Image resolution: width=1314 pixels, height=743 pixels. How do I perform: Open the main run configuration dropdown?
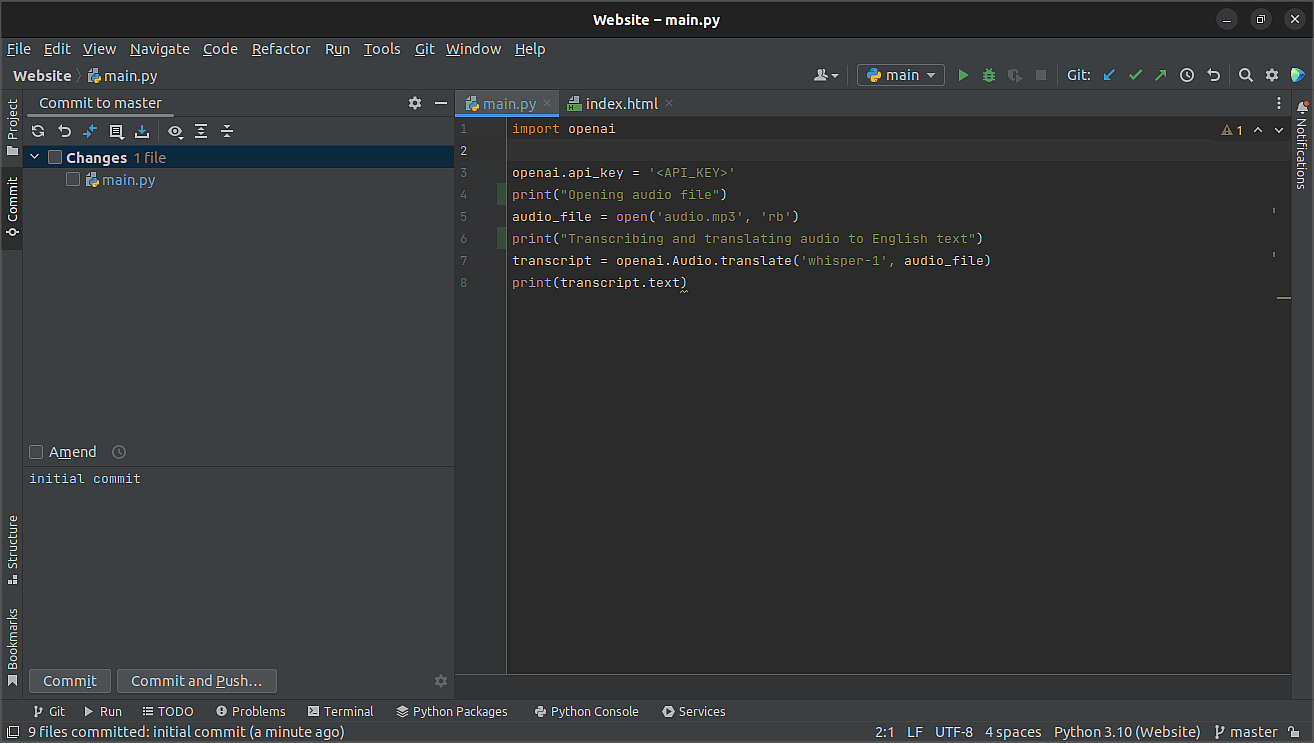coord(901,75)
